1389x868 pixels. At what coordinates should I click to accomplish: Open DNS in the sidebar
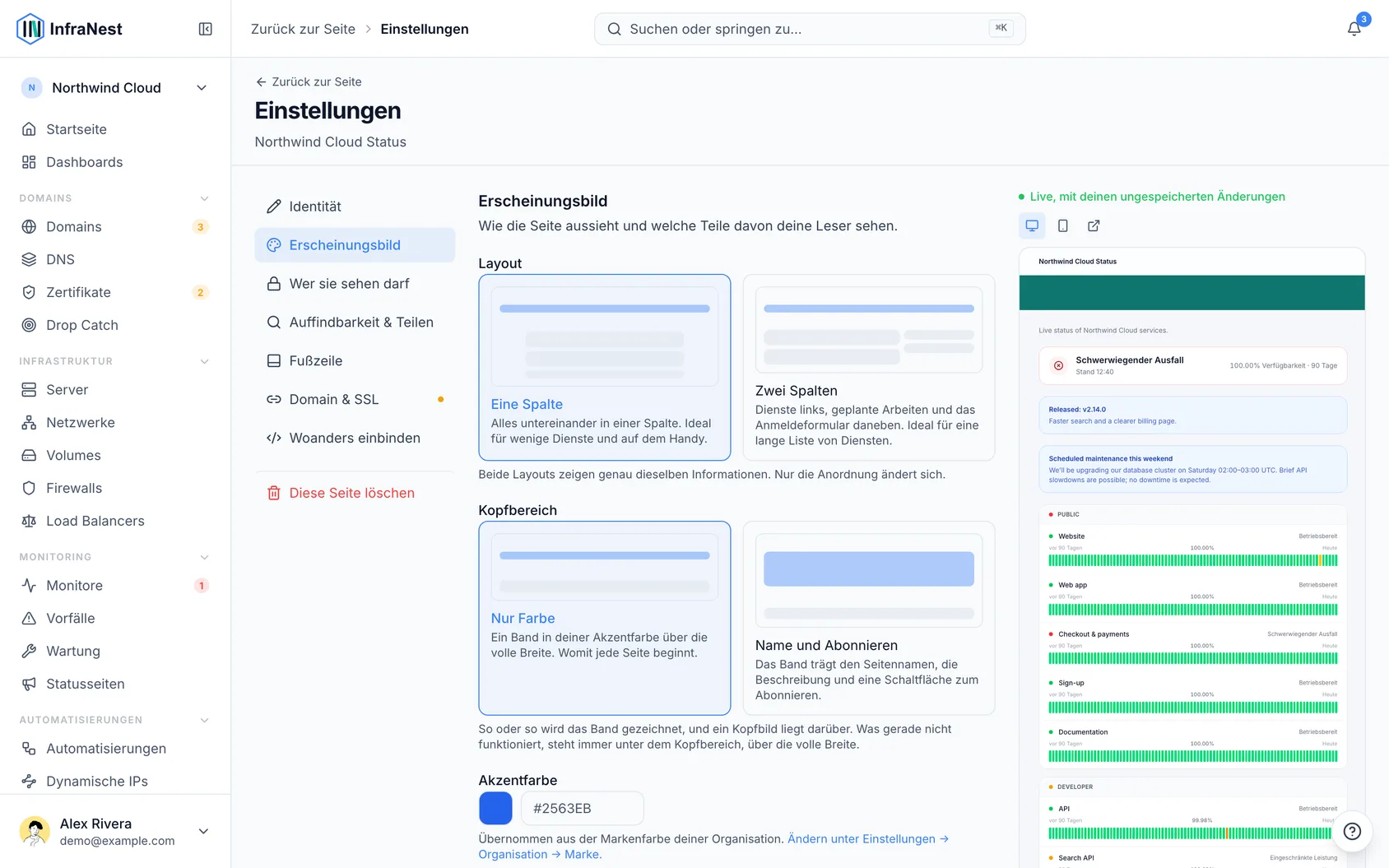115,259
